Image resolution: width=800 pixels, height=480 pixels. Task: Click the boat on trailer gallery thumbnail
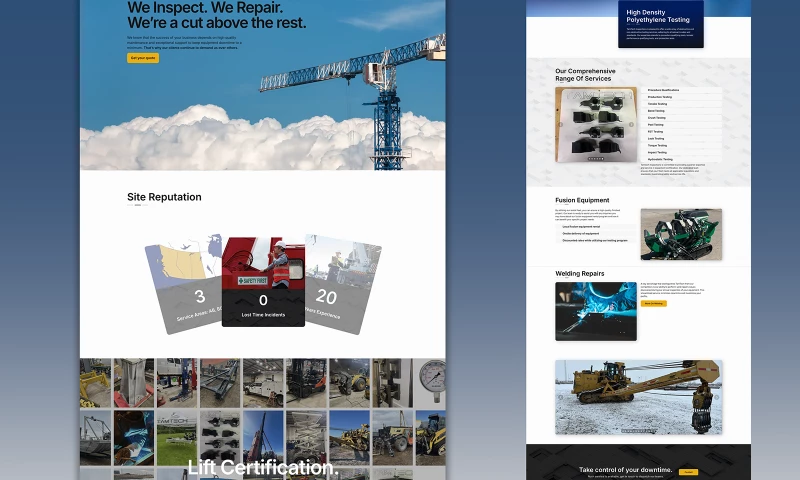click(95, 438)
